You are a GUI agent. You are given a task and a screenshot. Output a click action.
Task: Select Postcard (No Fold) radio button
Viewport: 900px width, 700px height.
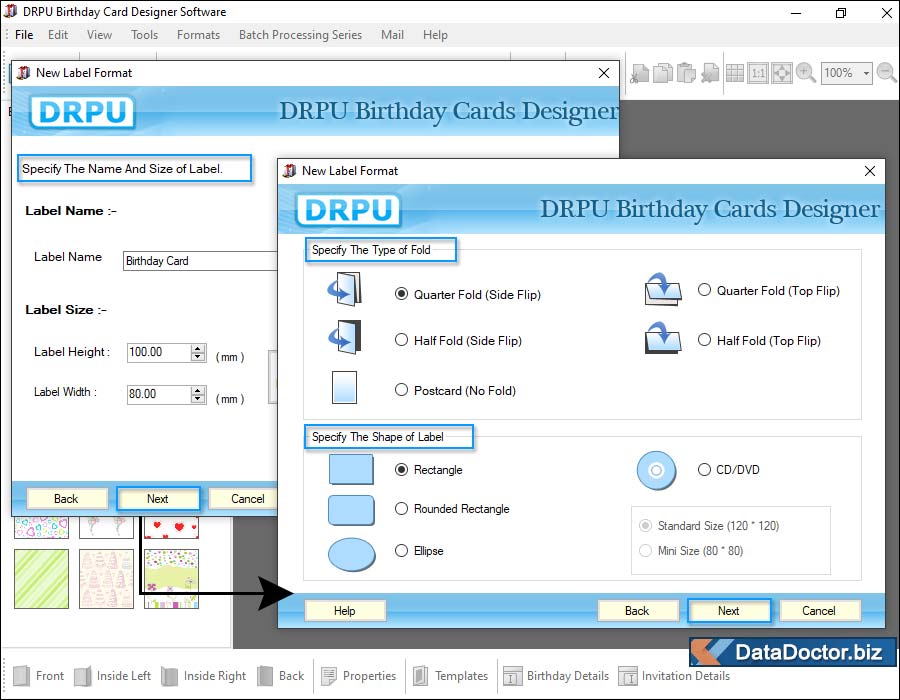[401, 390]
